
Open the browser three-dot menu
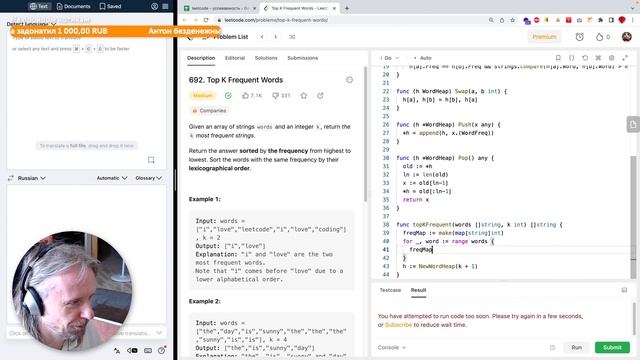click(633, 20)
